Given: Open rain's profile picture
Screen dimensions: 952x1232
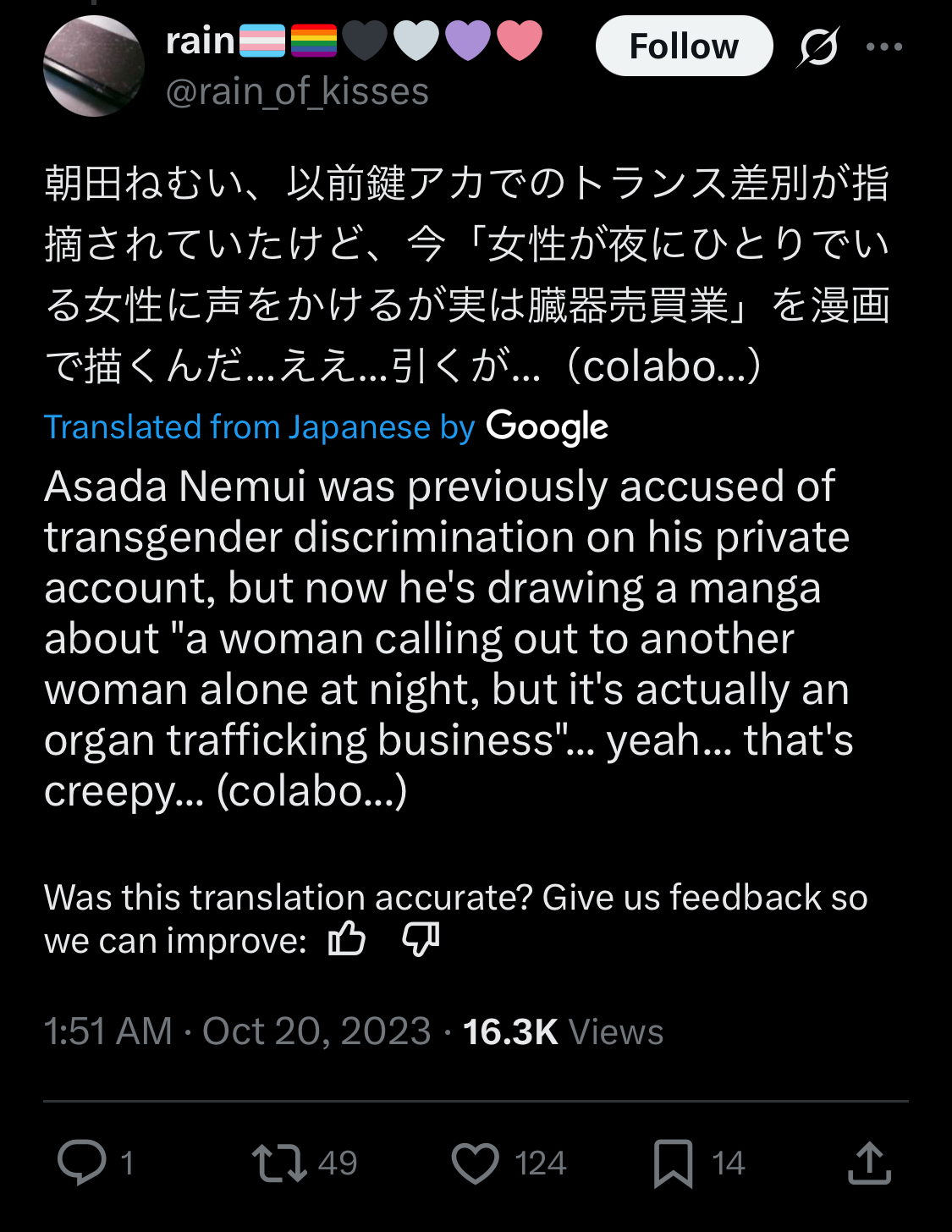Looking at the screenshot, I should coord(94,66).
